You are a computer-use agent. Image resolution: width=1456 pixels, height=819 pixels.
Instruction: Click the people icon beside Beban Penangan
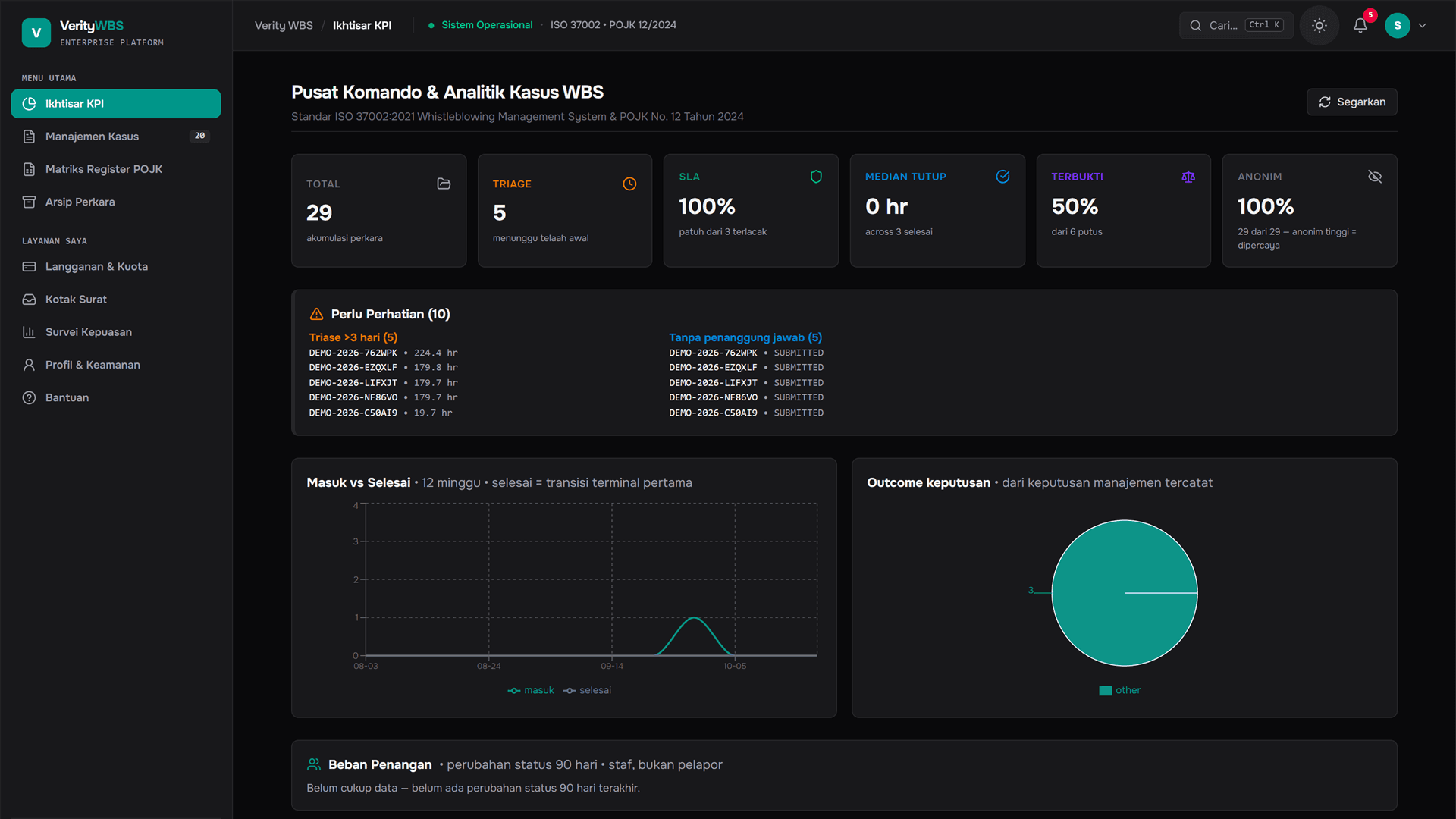[314, 764]
